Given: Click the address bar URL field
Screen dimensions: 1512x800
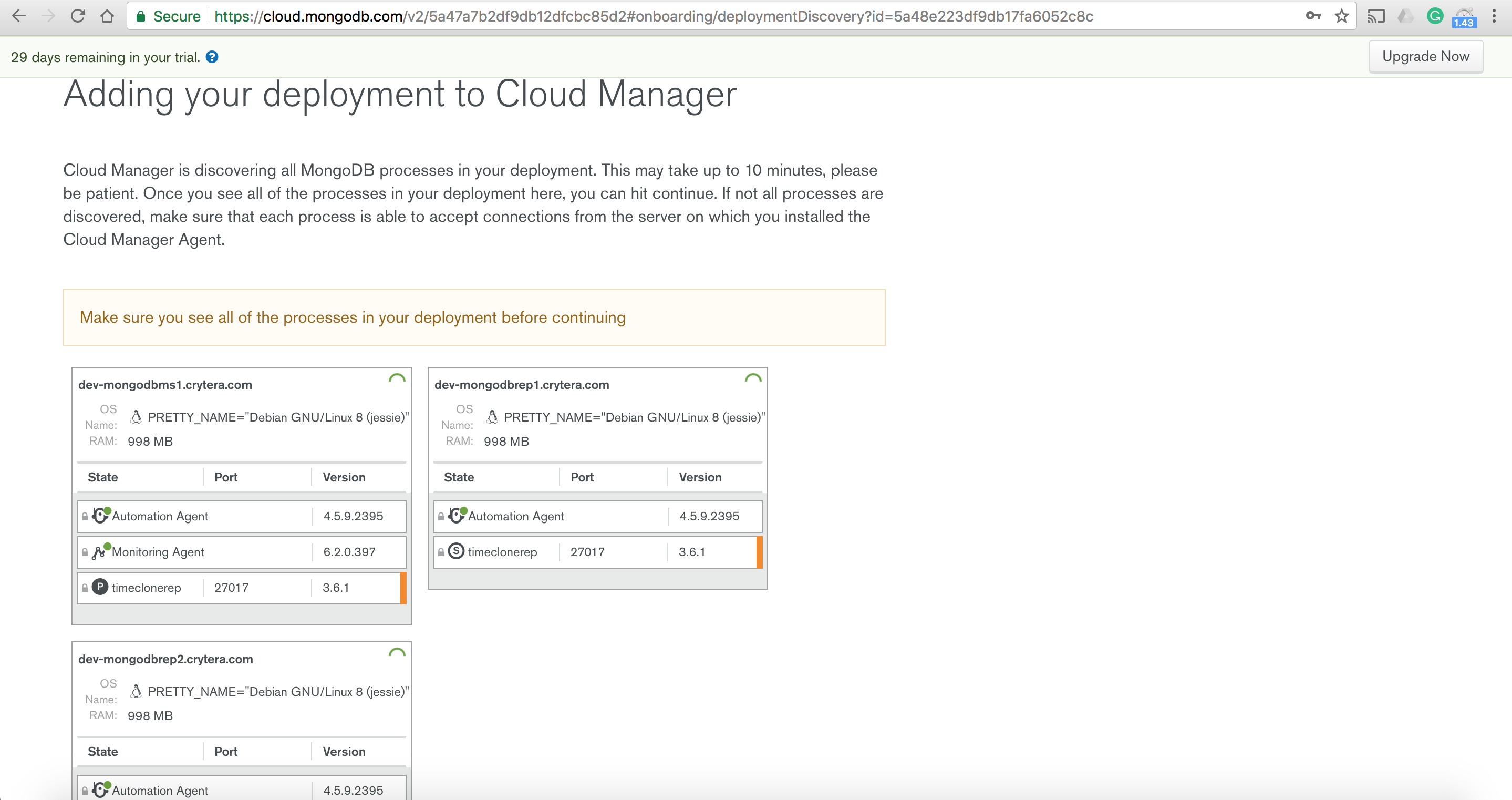Looking at the screenshot, I should click(653, 16).
